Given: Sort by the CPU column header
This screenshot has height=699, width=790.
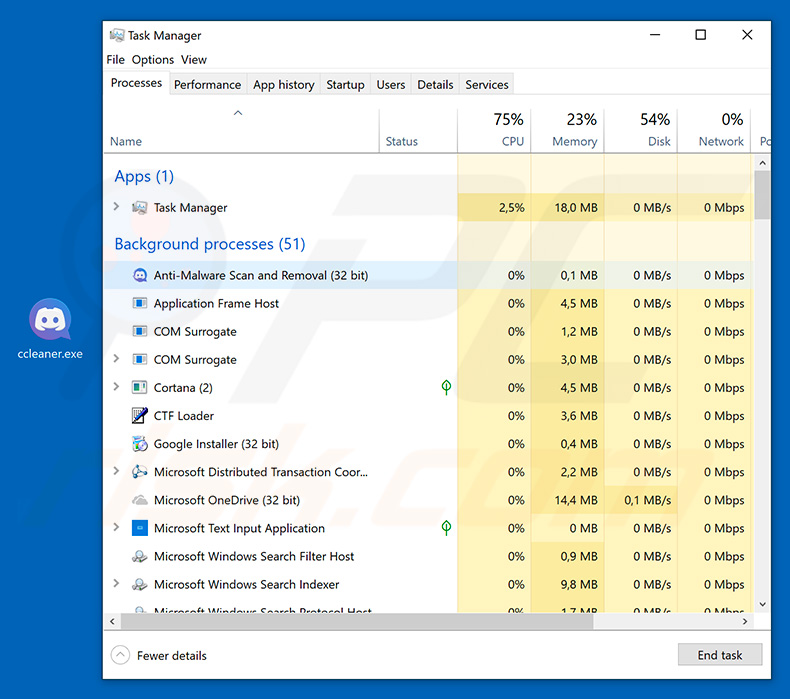Looking at the screenshot, I should click(x=494, y=130).
